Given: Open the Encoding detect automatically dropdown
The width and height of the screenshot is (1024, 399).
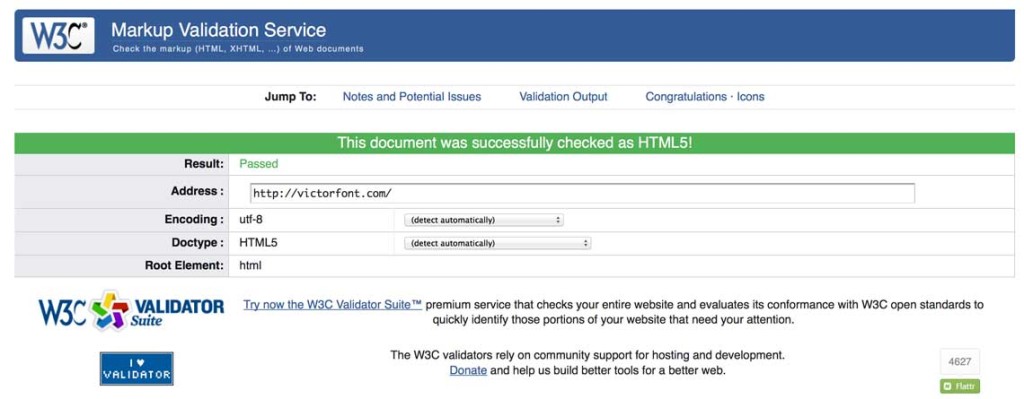Looking at the screenshot, I should point(484,220).
